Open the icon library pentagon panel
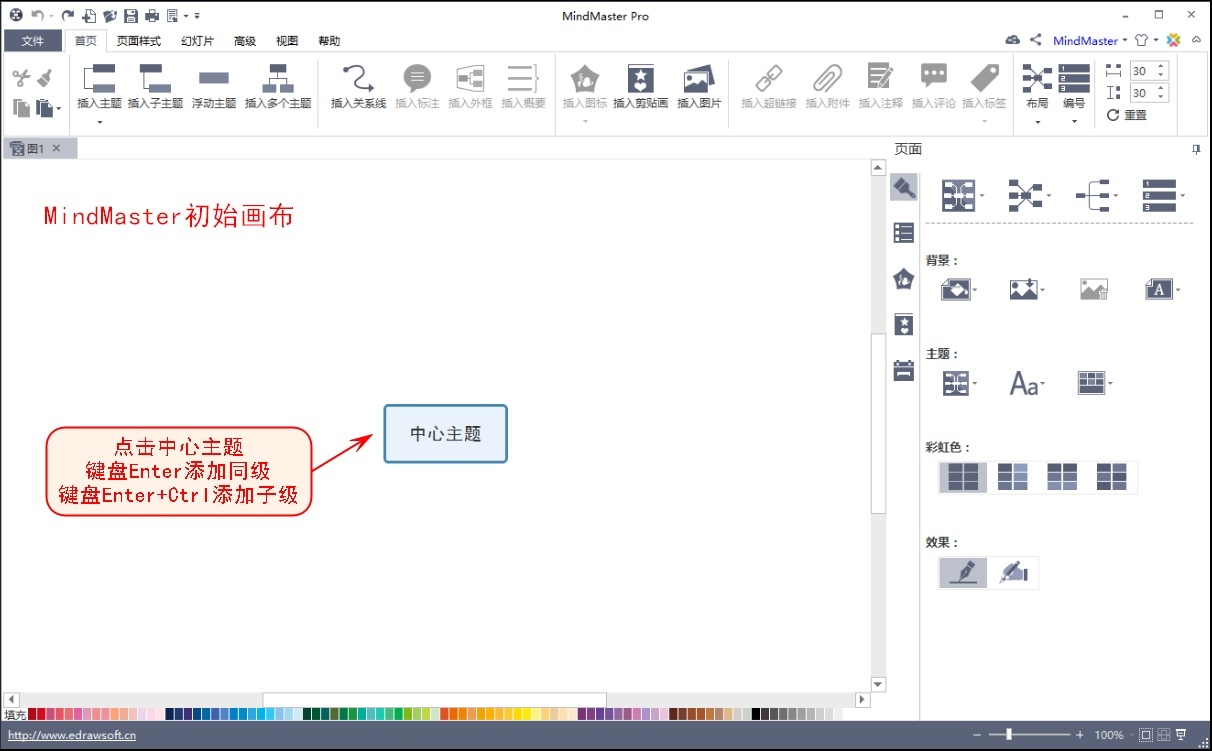Viewport: 1212px width, 751px height. pyautogui.click(x=904, y=279)
